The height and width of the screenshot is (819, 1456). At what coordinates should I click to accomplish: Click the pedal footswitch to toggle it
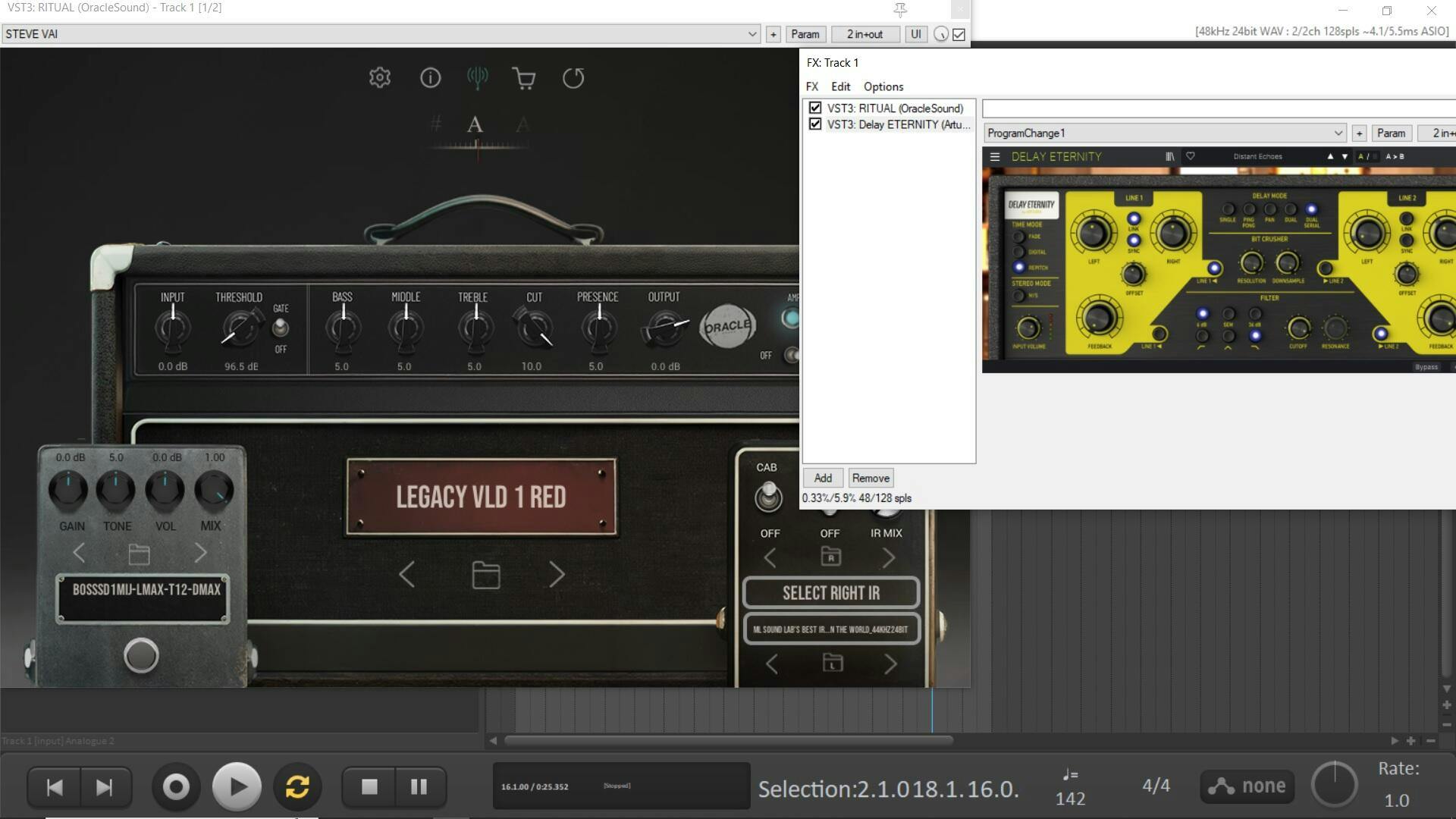pyautogui.click(x=141, y=655)
